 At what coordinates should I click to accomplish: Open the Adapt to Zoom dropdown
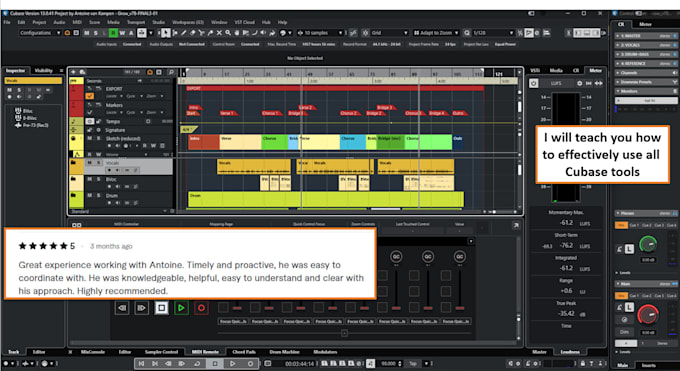[435, 33]
